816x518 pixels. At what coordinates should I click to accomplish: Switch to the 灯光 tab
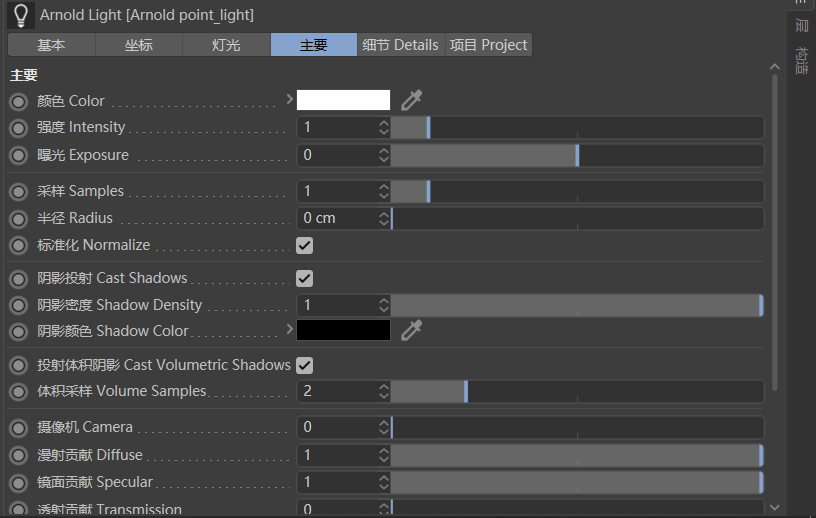tap(226, 45)
